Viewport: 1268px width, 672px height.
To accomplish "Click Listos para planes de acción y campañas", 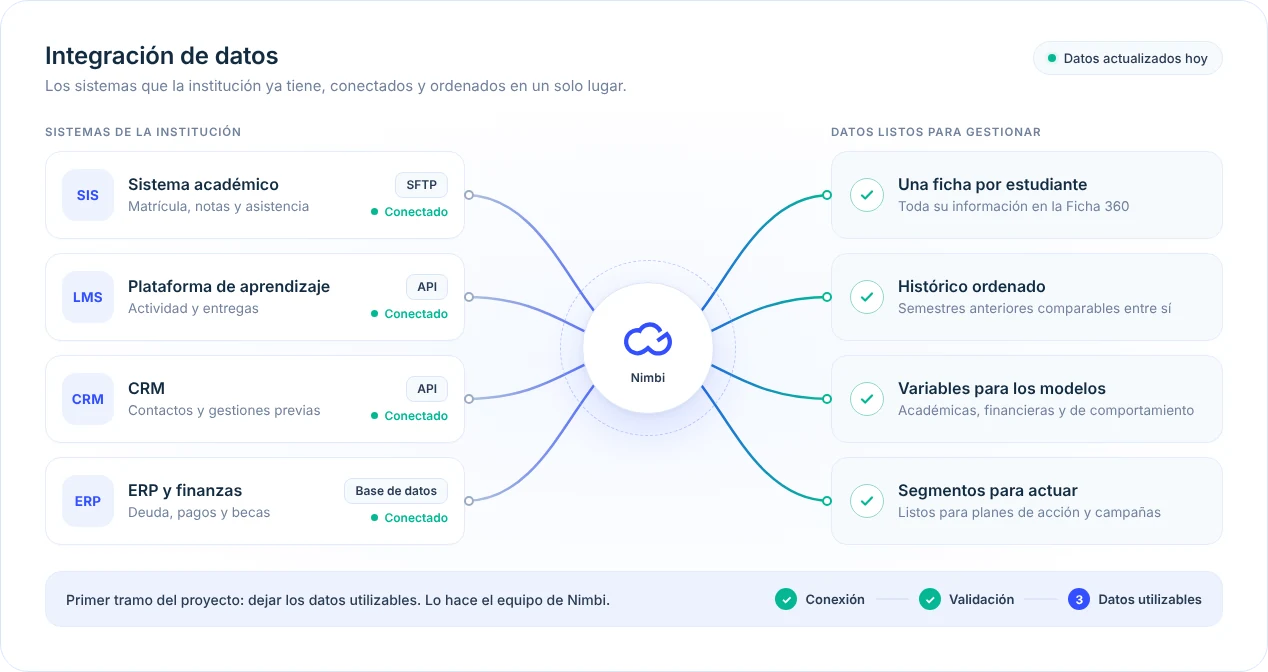I will 1029,513.
